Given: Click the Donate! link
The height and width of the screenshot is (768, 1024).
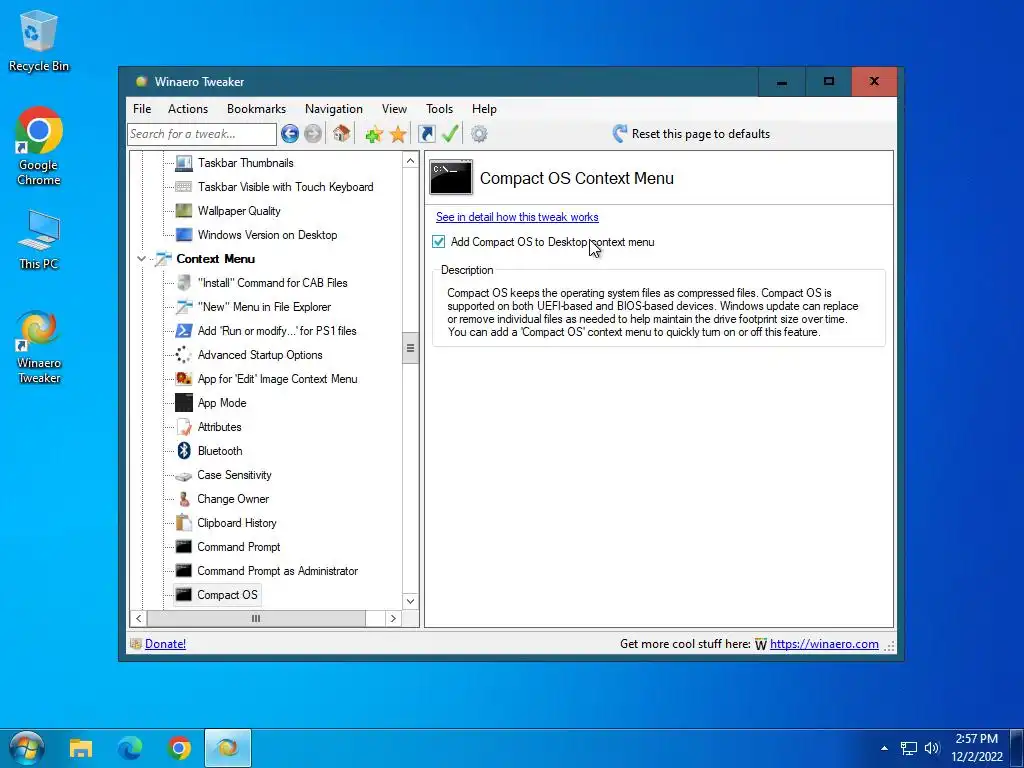Looking at the screenshot, I should click(165, 644).
